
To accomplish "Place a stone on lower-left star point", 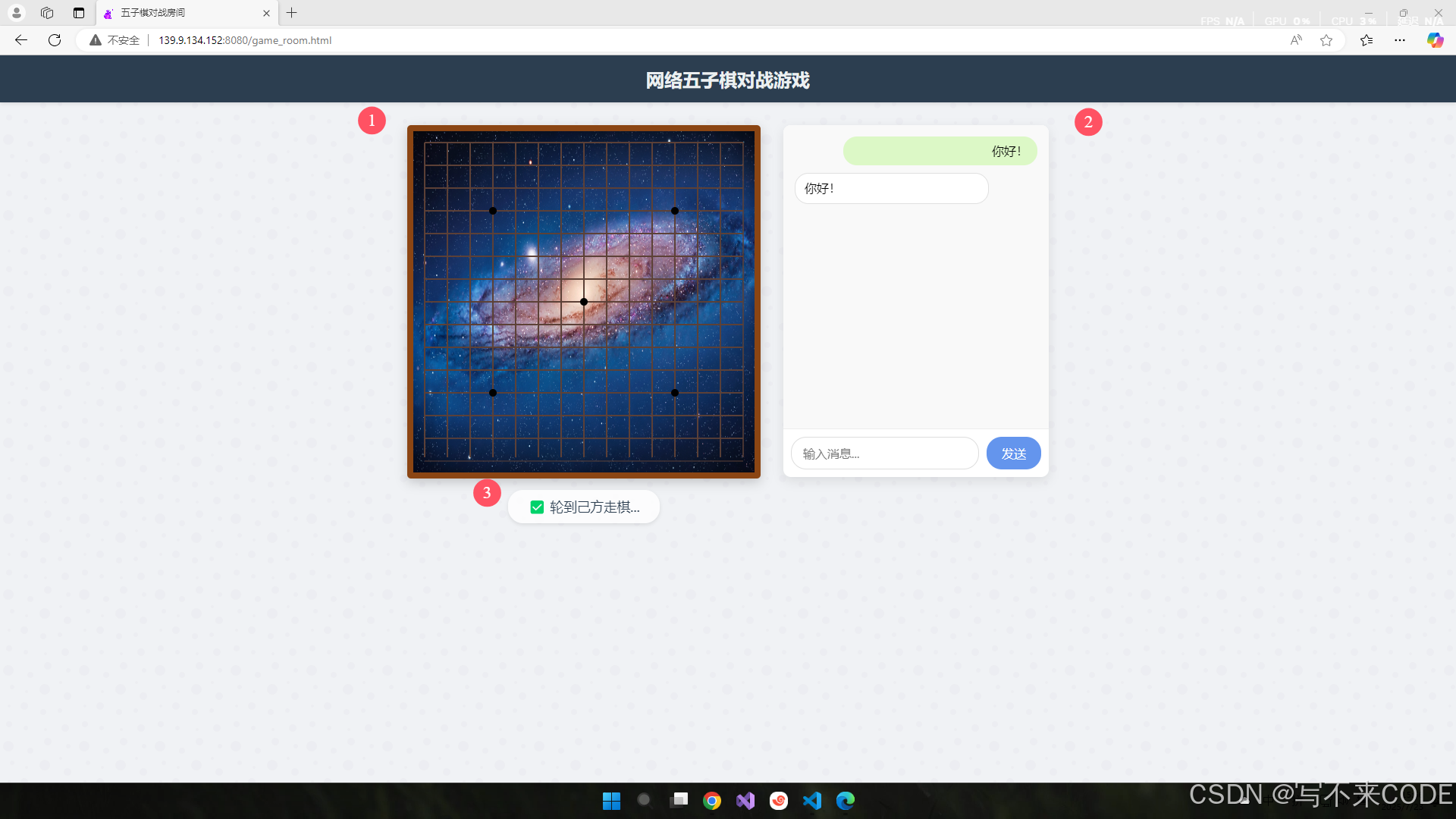I will pyautogui.click(x=493, y=393).
